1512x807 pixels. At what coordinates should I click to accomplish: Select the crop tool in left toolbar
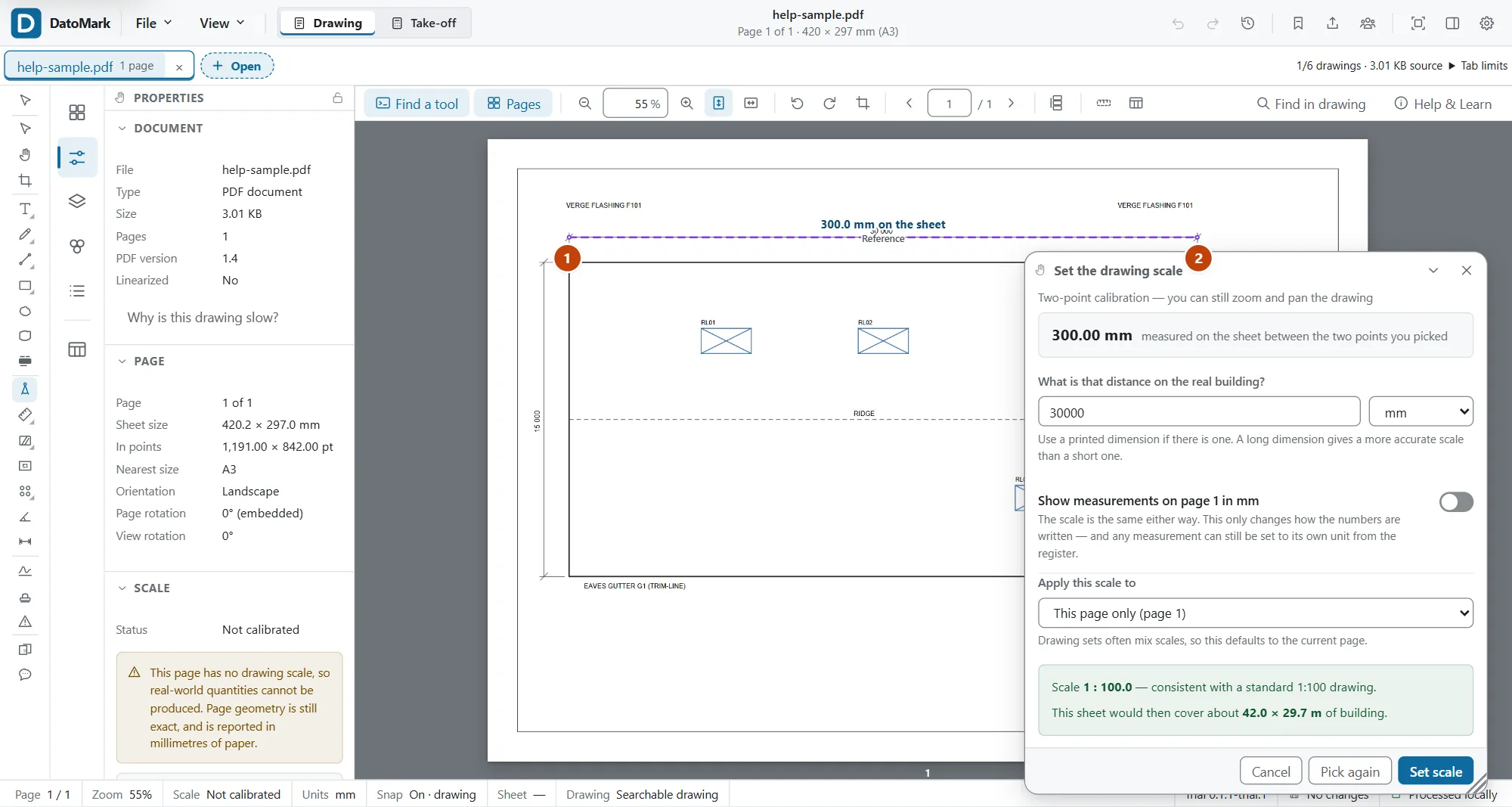[x=25, y=180]
